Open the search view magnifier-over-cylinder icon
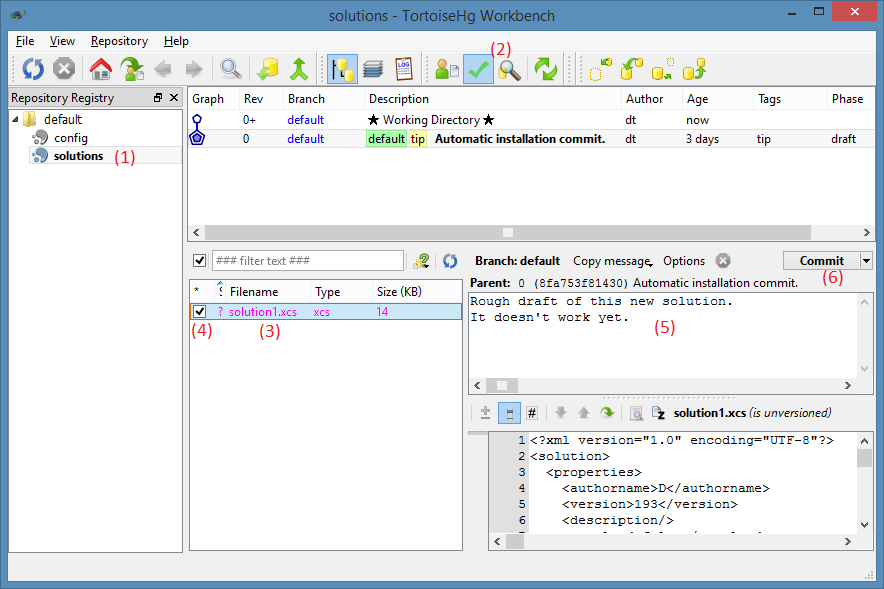 coord(509,70)
